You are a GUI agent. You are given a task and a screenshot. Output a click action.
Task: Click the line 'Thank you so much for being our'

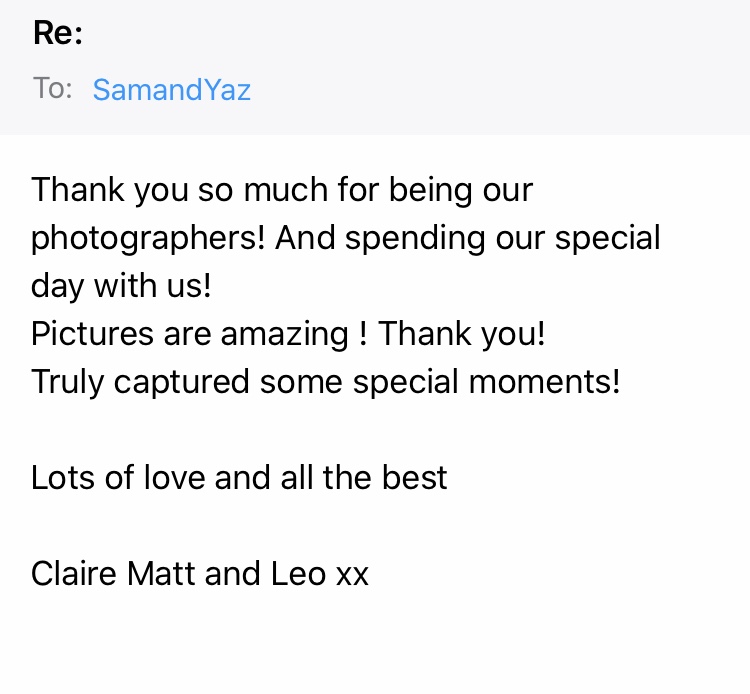coord(282,190)
